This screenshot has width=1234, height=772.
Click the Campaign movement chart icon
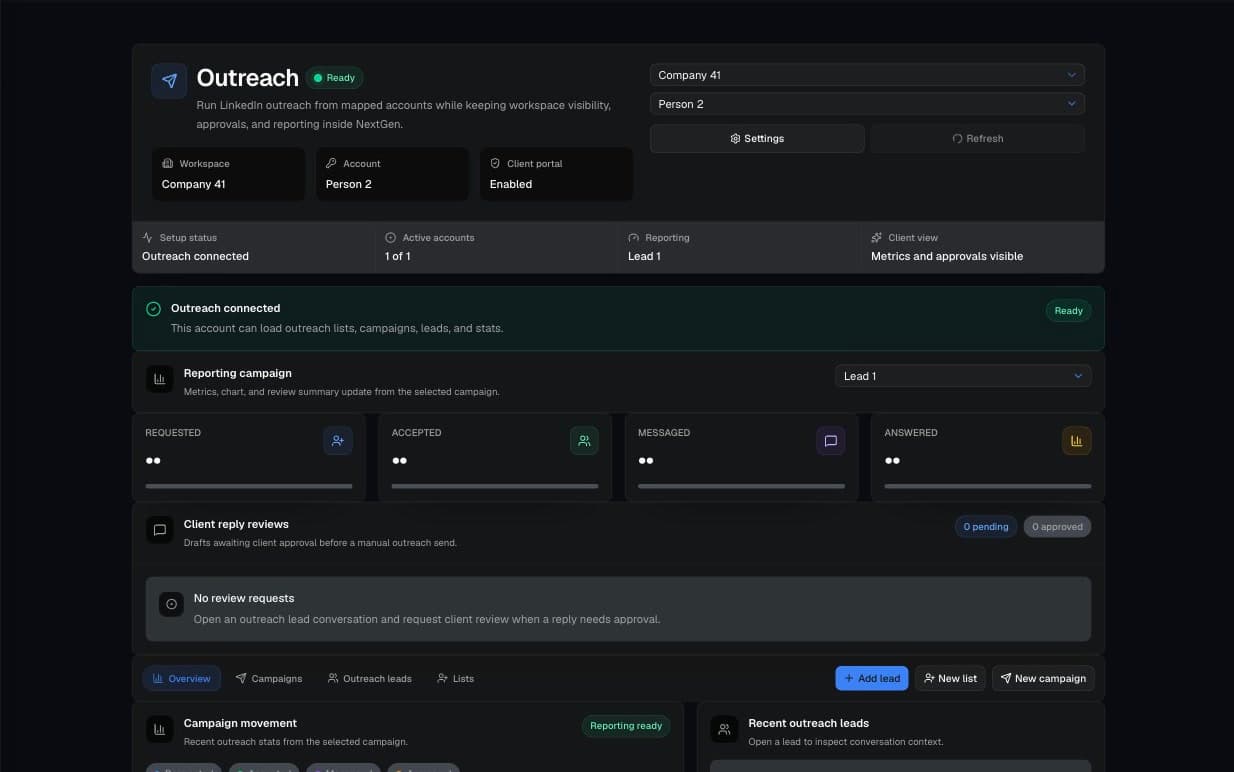point(160,730)
